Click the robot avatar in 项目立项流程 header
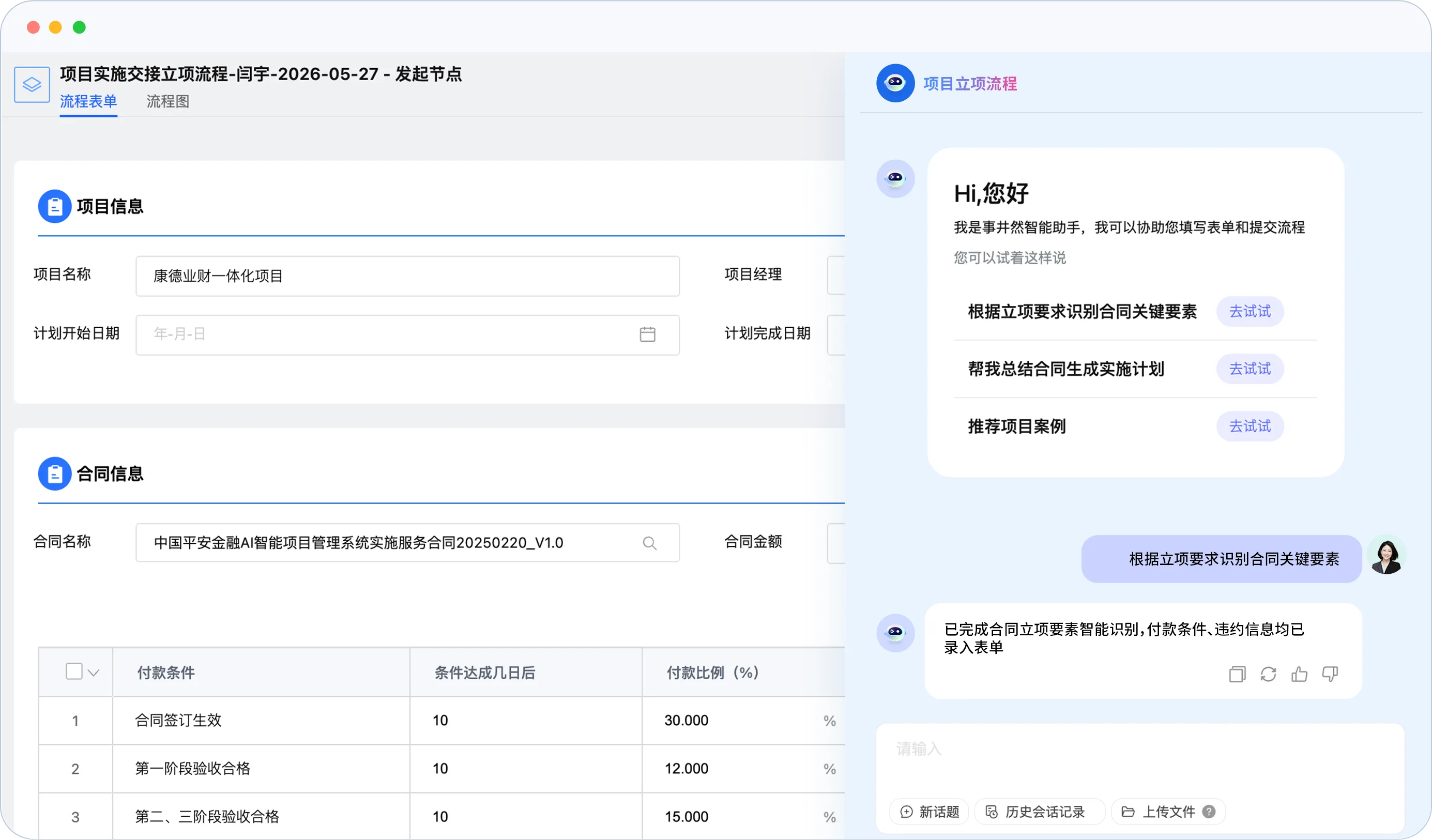Image resolution: width=1432 pixels, height=840 pixels. click(x=895, y=84)
